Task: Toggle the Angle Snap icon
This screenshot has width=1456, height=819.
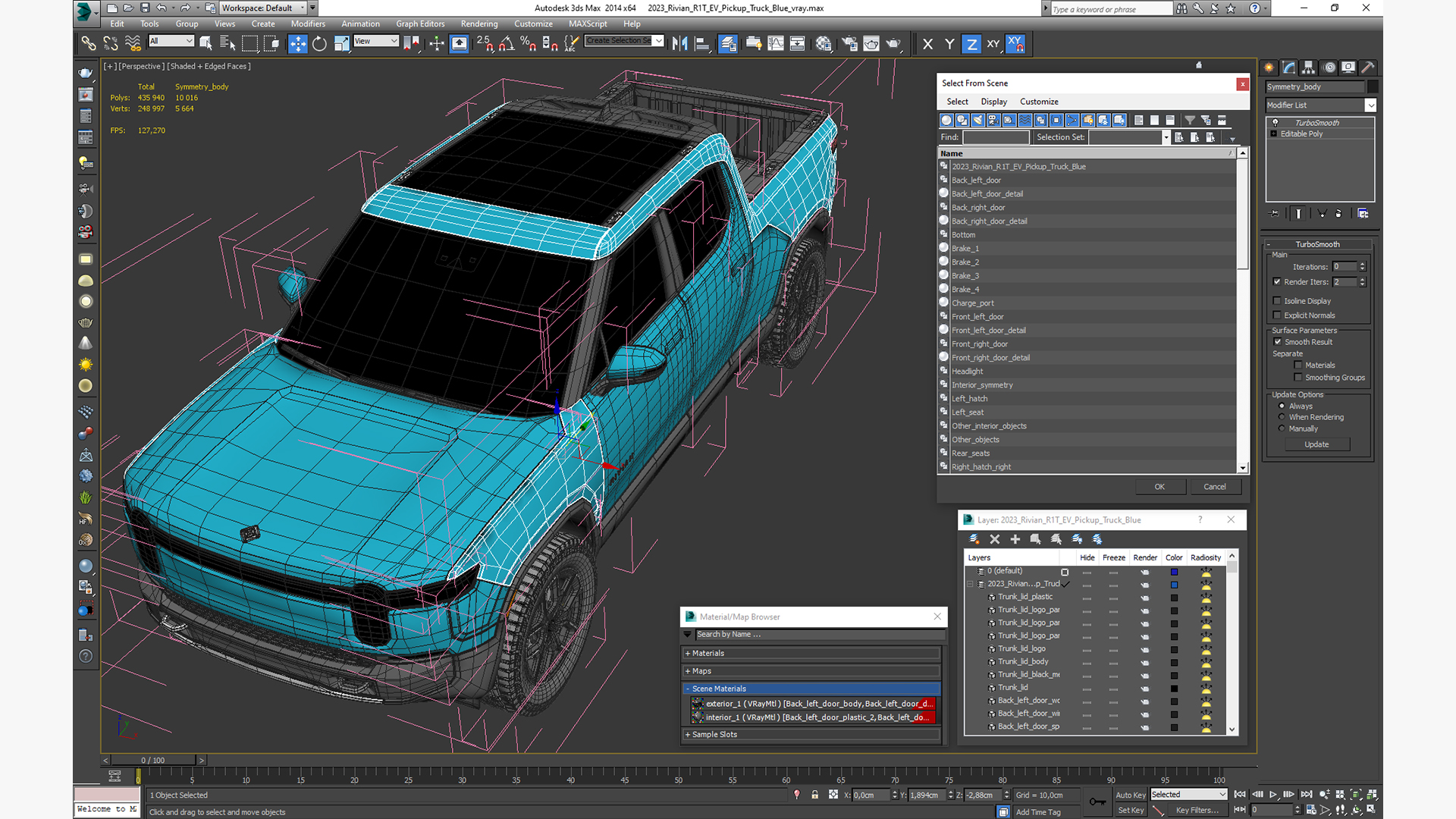Action: pyautogui.click(x=507, y=44)
